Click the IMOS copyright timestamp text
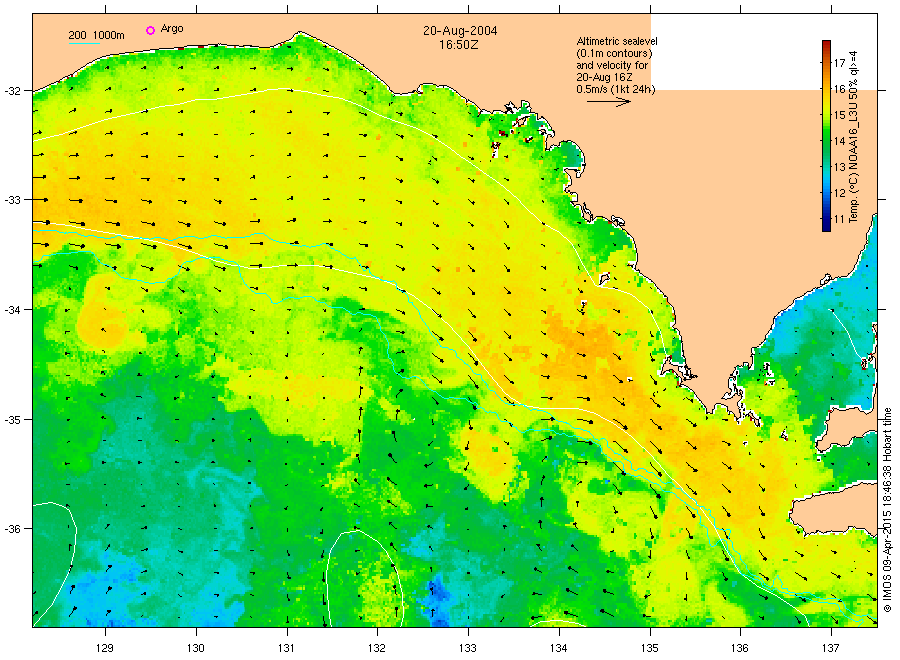This screenshot has height=660, width=900. point(887,510)
